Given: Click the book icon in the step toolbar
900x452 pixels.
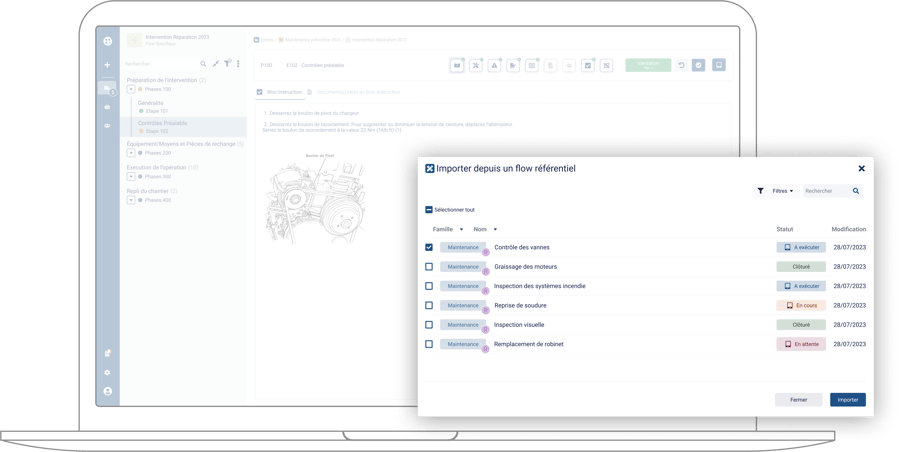Looking at the screenshot, I should (457, 65).
